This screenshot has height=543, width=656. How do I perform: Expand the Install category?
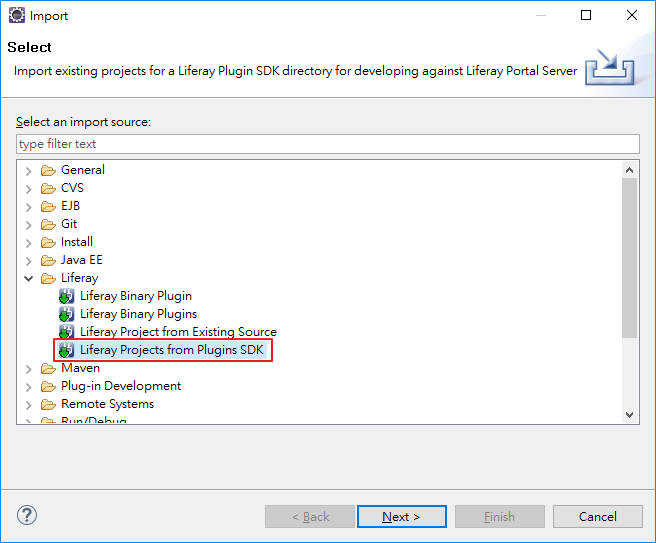[28, 243]
